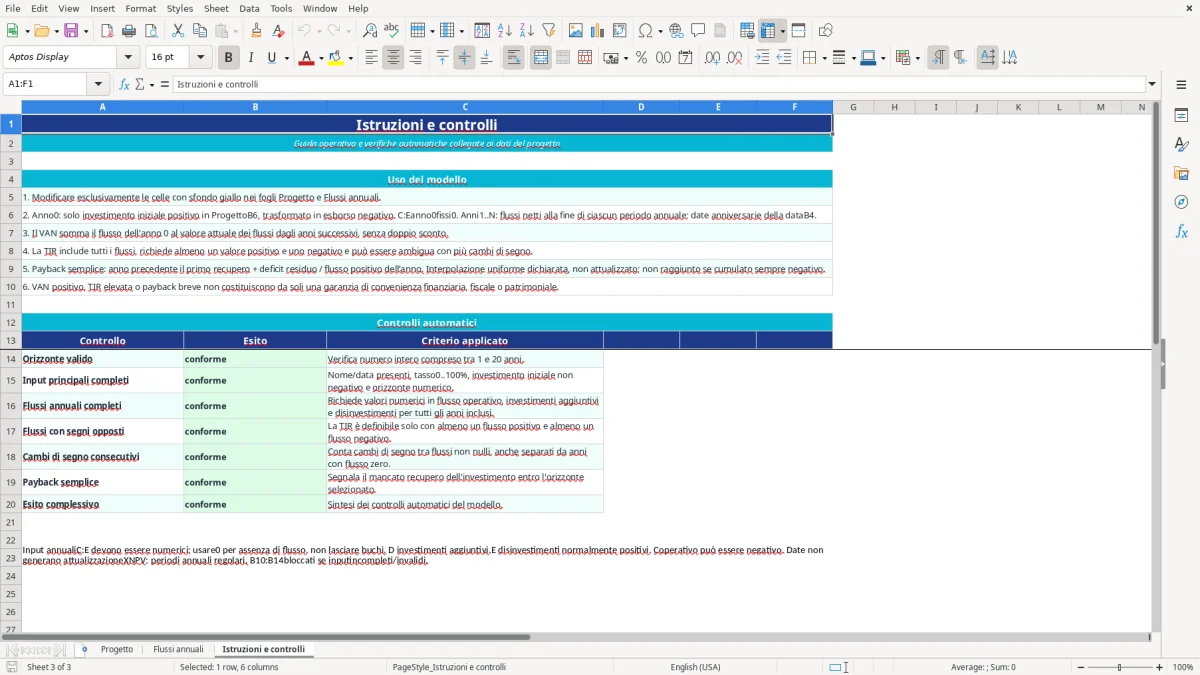This screenshot has height=675, width=1200.
Task: Toggle Underline formatting
Action: tap(271, 58)
